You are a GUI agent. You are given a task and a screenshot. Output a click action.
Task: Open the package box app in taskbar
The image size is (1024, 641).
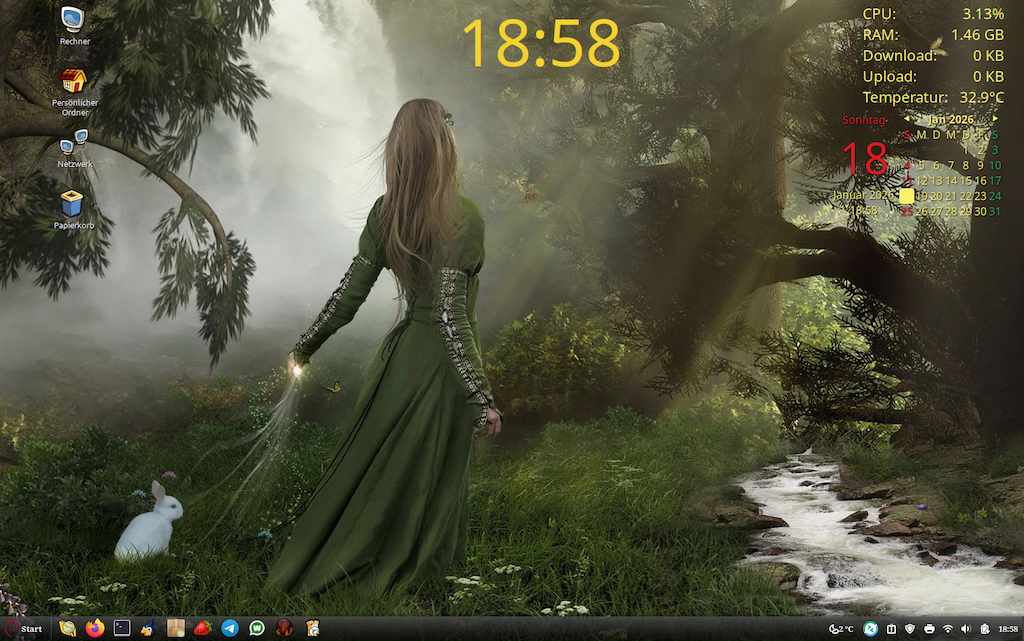pos(176,628)
